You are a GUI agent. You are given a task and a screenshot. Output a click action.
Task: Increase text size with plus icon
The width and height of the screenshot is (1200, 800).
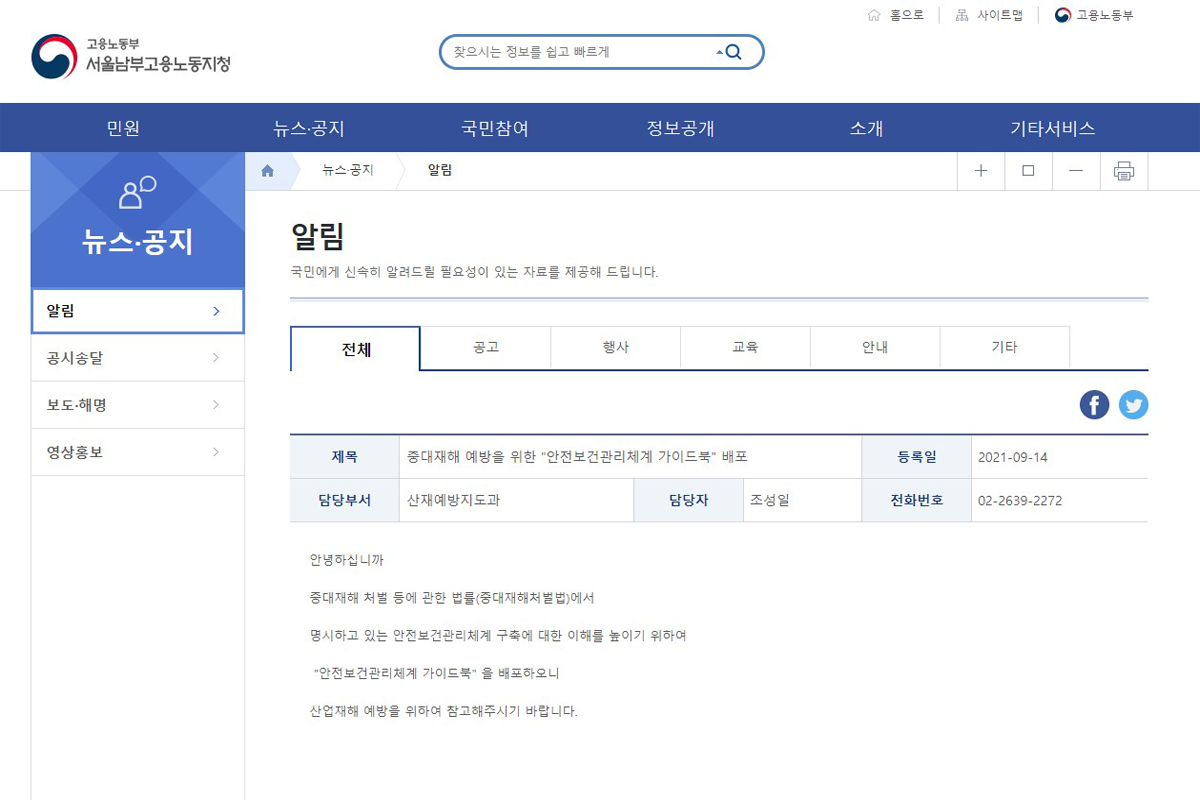(981, 171)
